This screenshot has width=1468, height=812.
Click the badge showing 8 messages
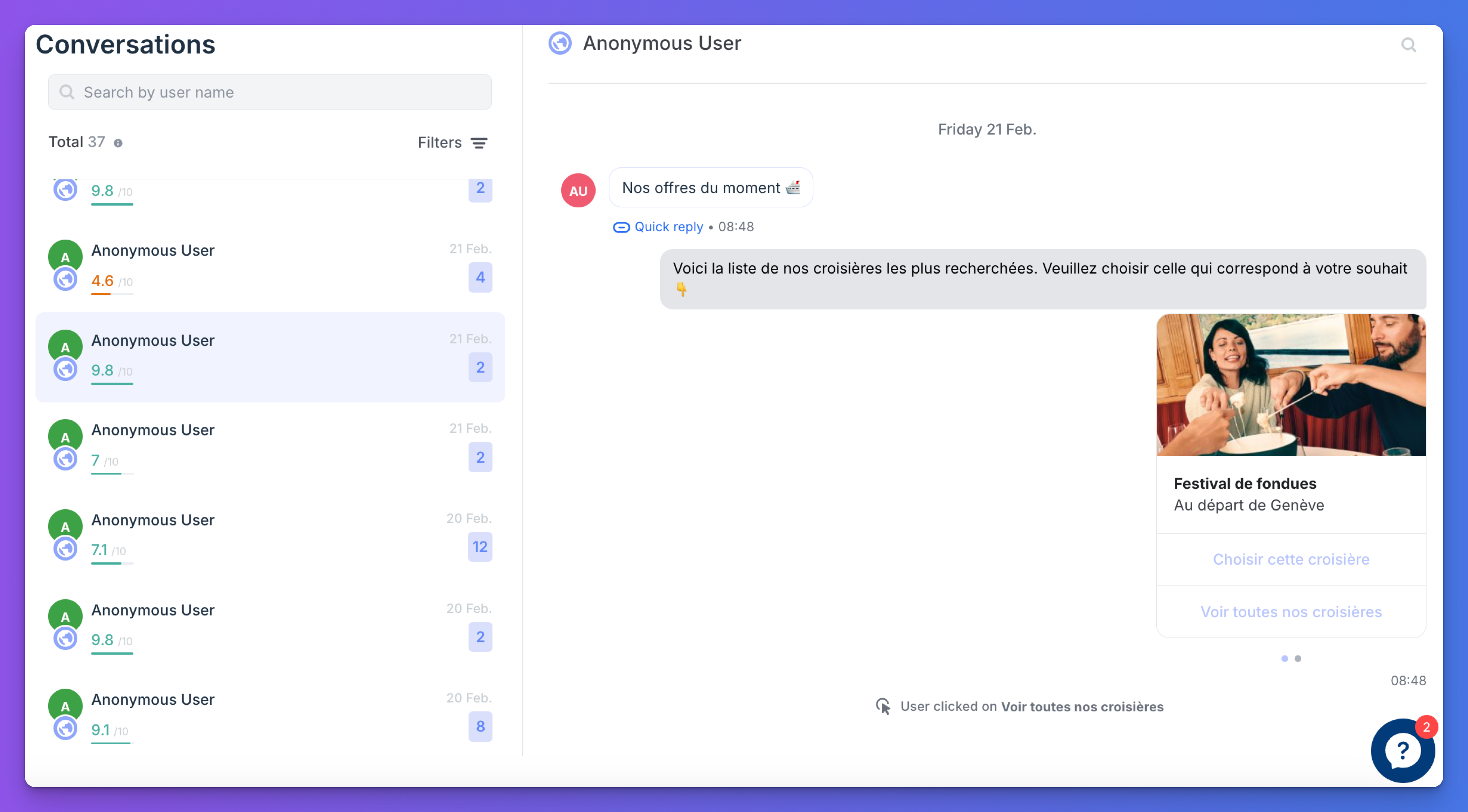tap(480, 727)
